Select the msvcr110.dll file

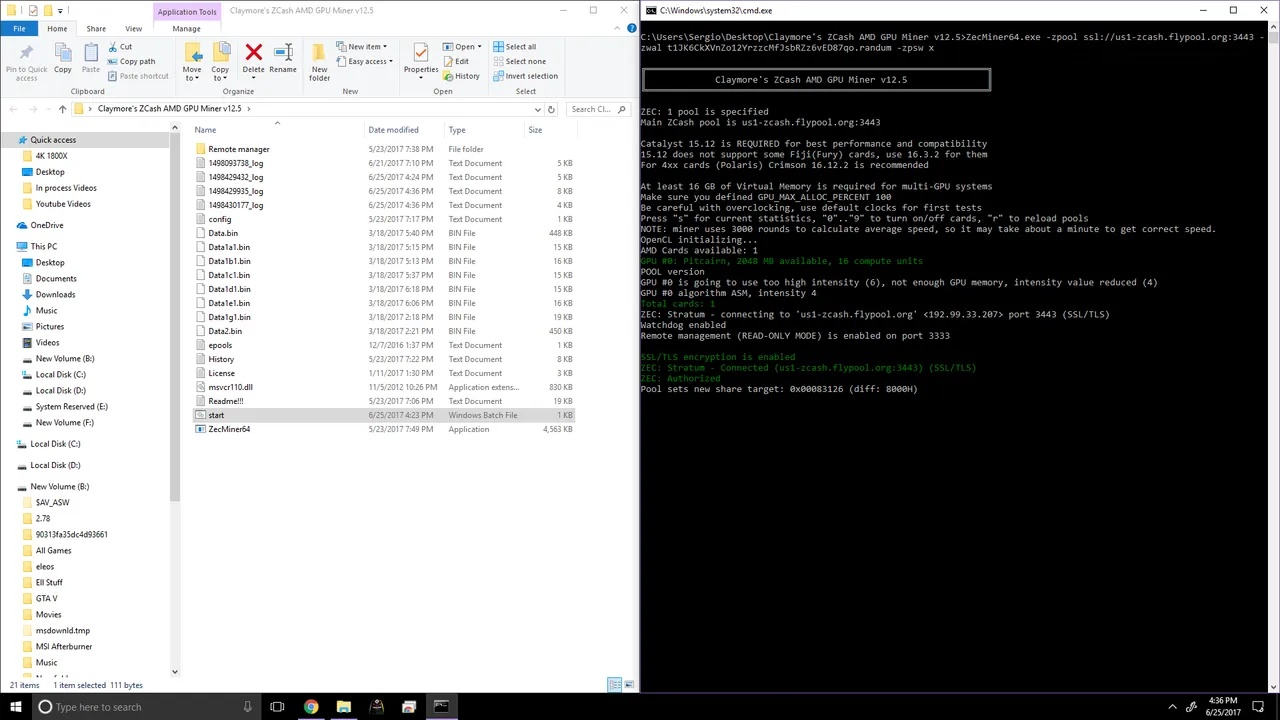230,387
